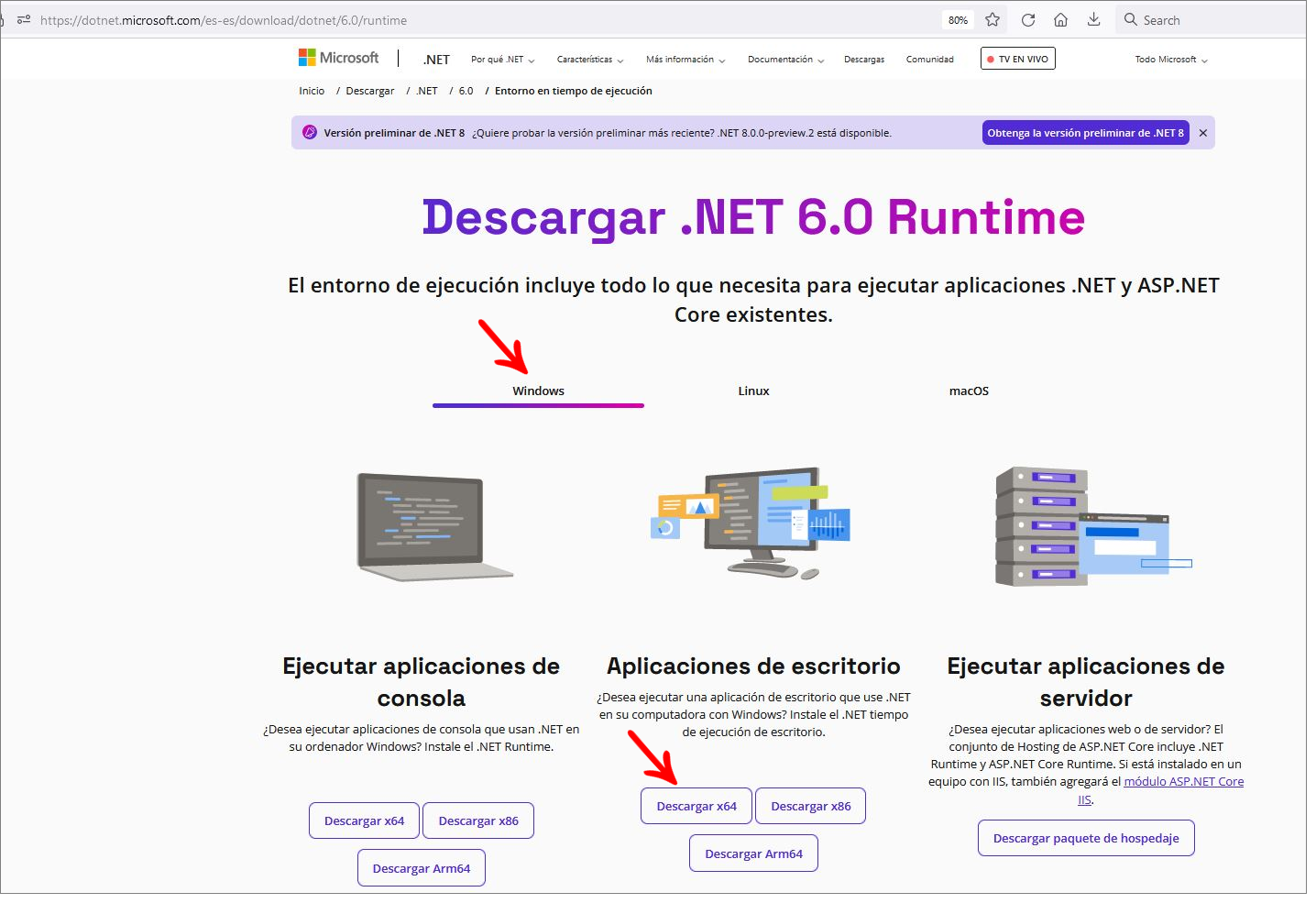Expand the Documentación menu
The image size is (1316, 903).
(x=785, y=60)
